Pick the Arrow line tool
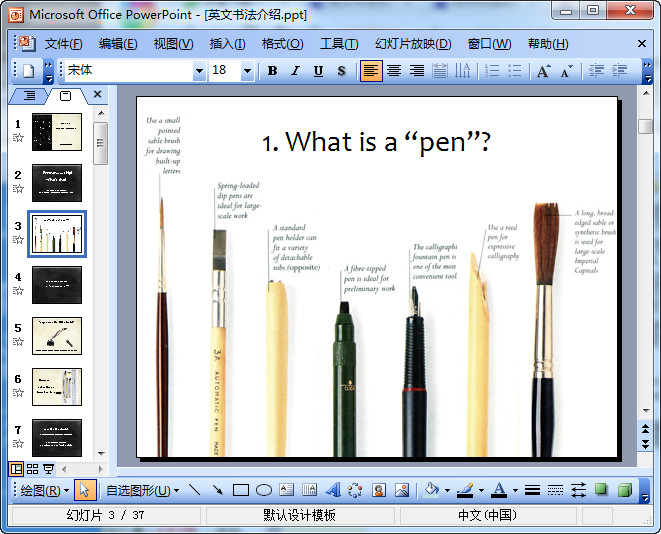Screen dimensions: 661x534 coord(217,490)
